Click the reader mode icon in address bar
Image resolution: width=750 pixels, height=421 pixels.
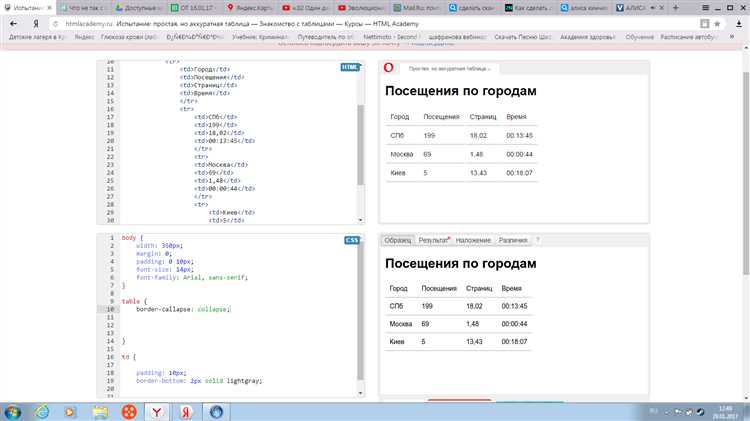coord(705,23)
